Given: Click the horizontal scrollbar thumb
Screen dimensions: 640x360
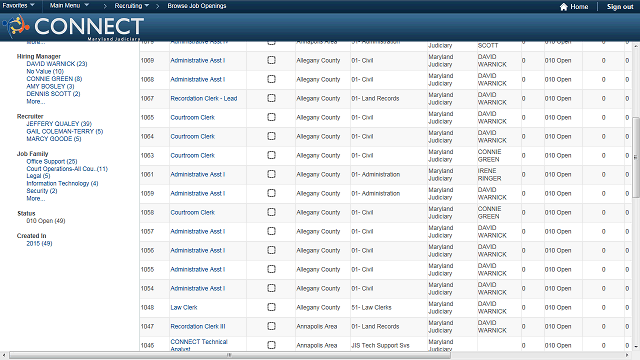Looking at the screenshot, I should click(230, 355).
